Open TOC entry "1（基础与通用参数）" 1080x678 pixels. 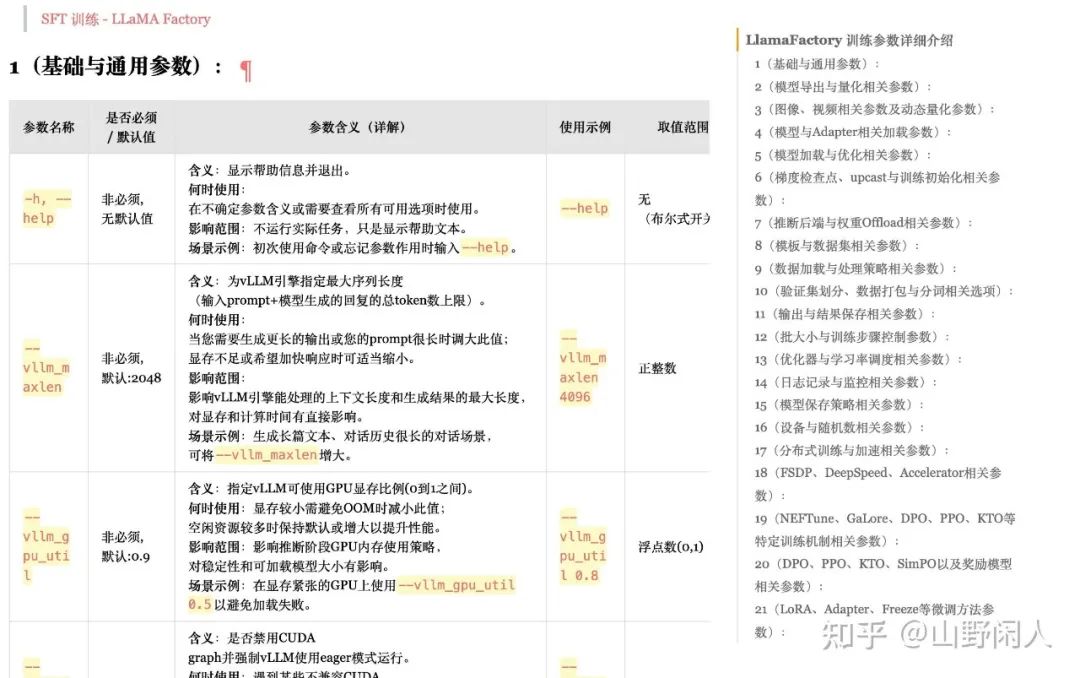click(x=816, y=64)
